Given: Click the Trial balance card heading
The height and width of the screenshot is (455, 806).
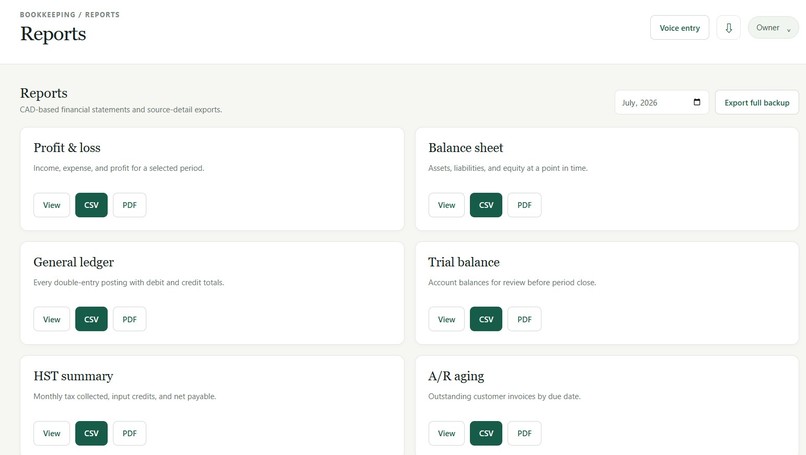Looking at the screenshot, I should [x=464, y=262].
